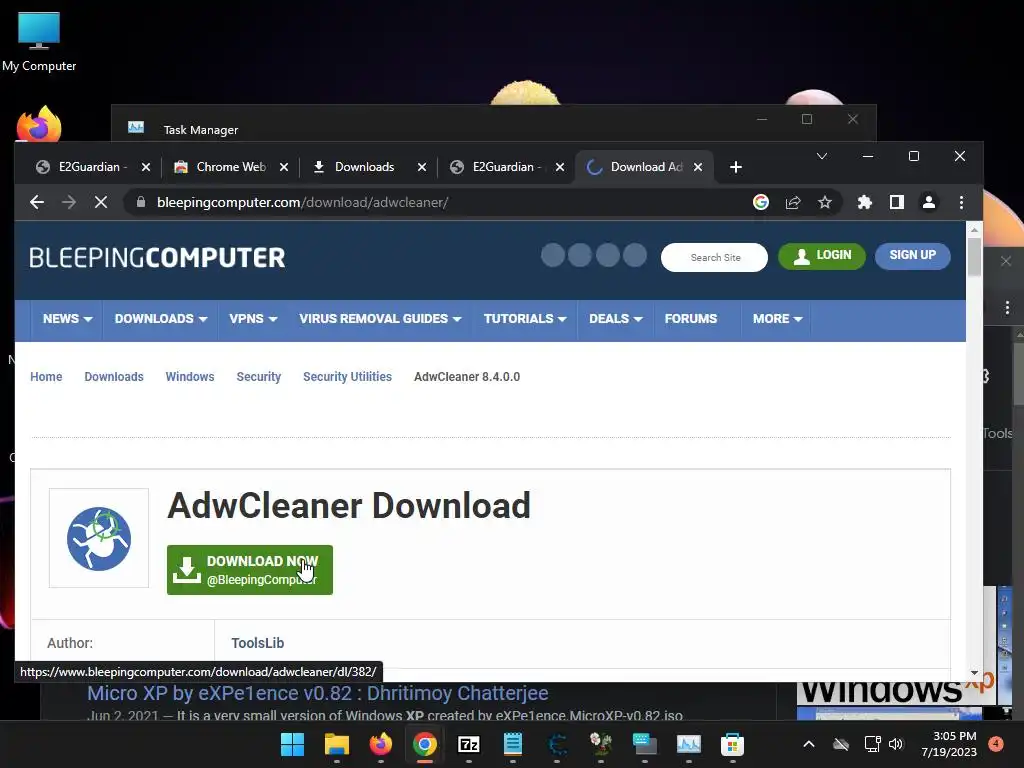Click the padlock site info icon

(x=140, y=202)
